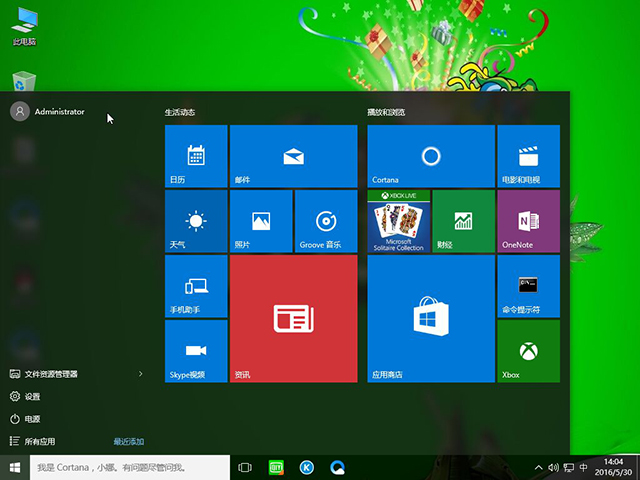This screenshot has height=480, width=640.
Task: Launch the OneNote tile
Action: point(528,221)
